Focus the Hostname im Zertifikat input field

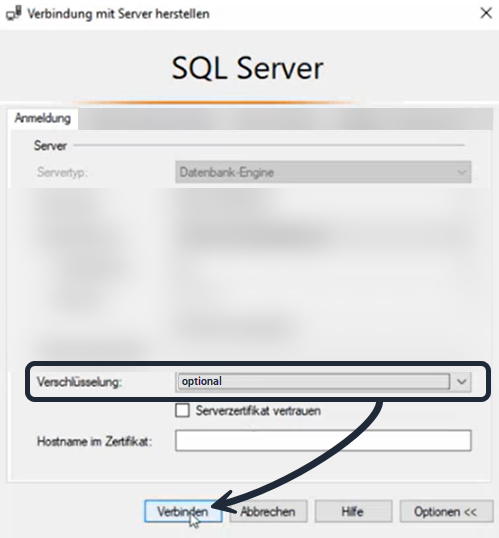(x=323, y=441)
